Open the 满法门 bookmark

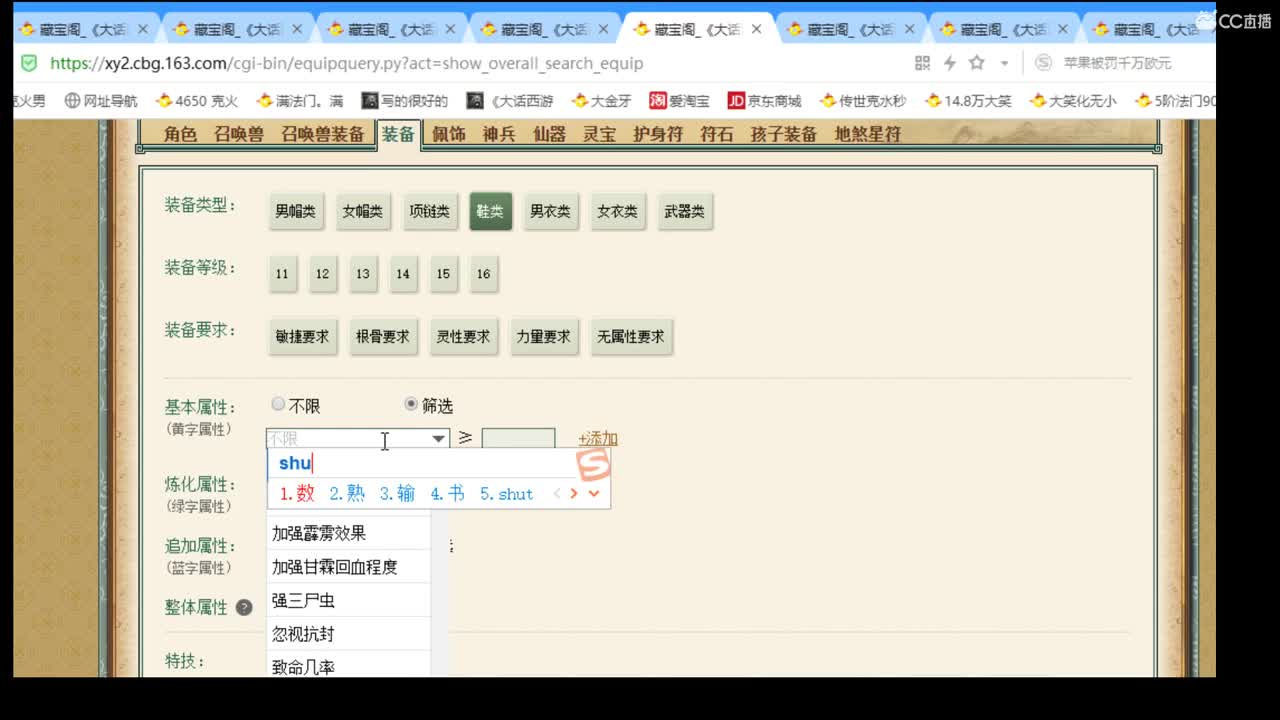[300, 100]
